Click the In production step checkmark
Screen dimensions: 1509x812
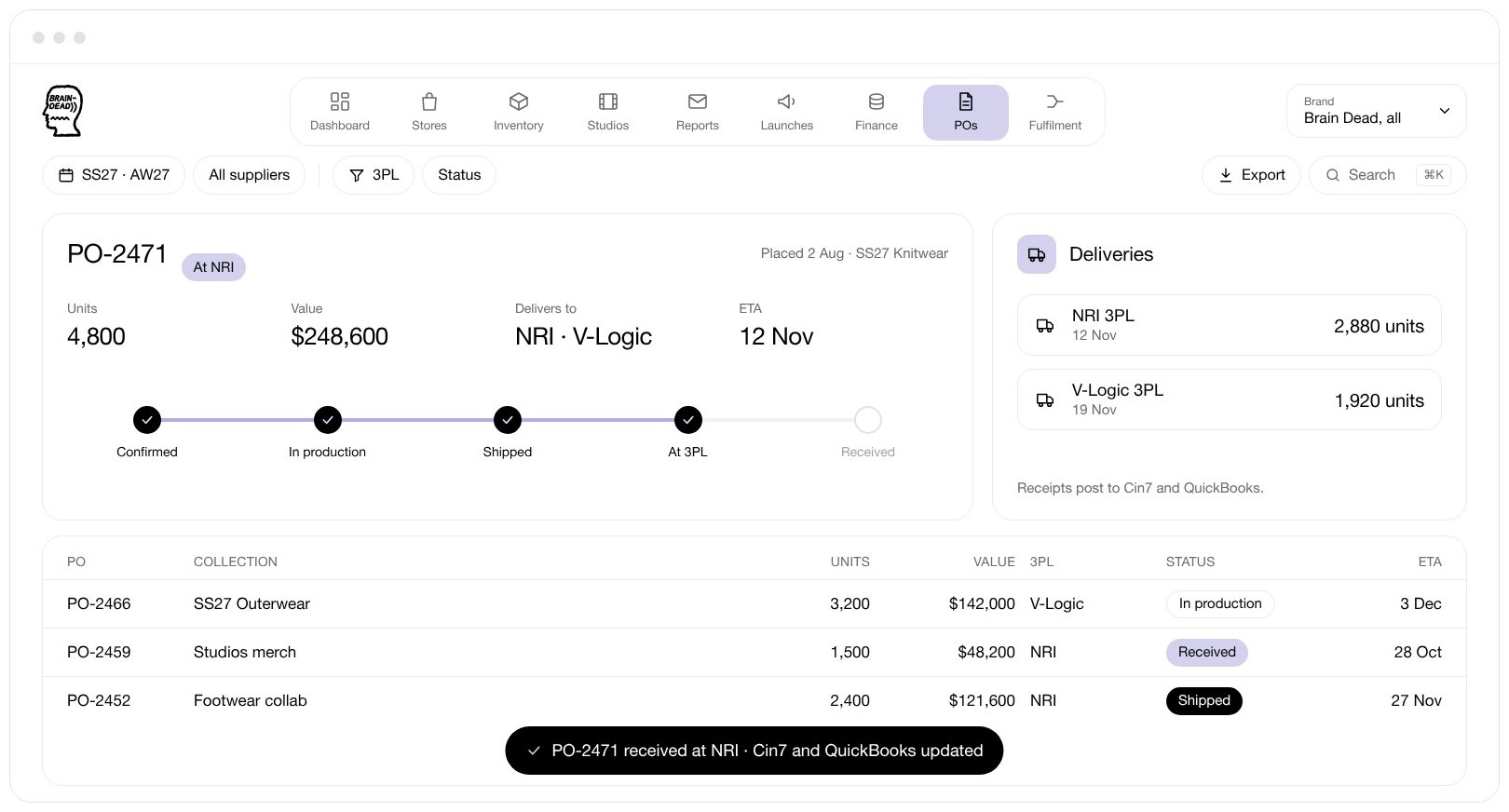coord(328,420)
